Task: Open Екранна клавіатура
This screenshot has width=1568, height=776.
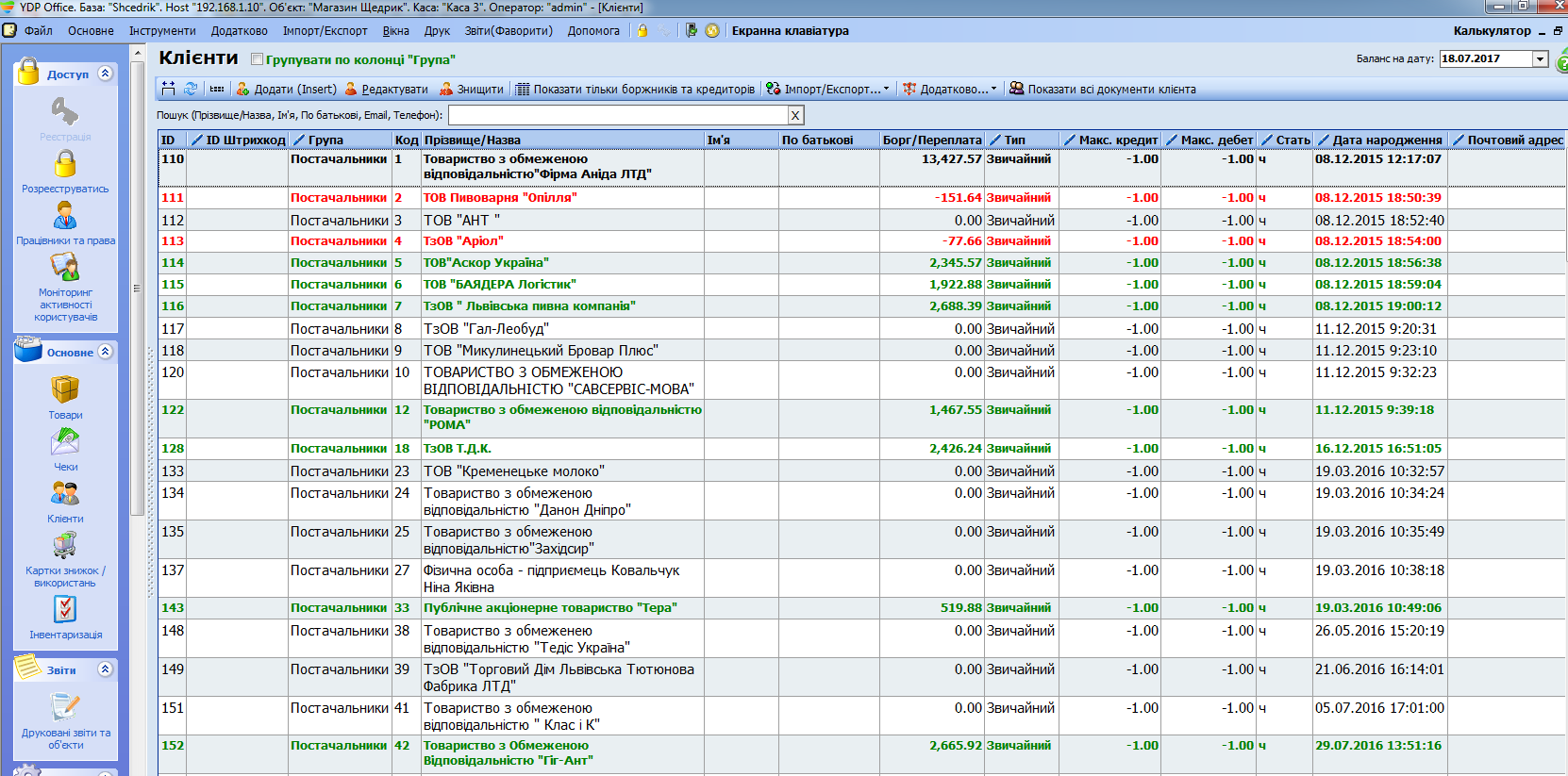Action: [791, 30]
